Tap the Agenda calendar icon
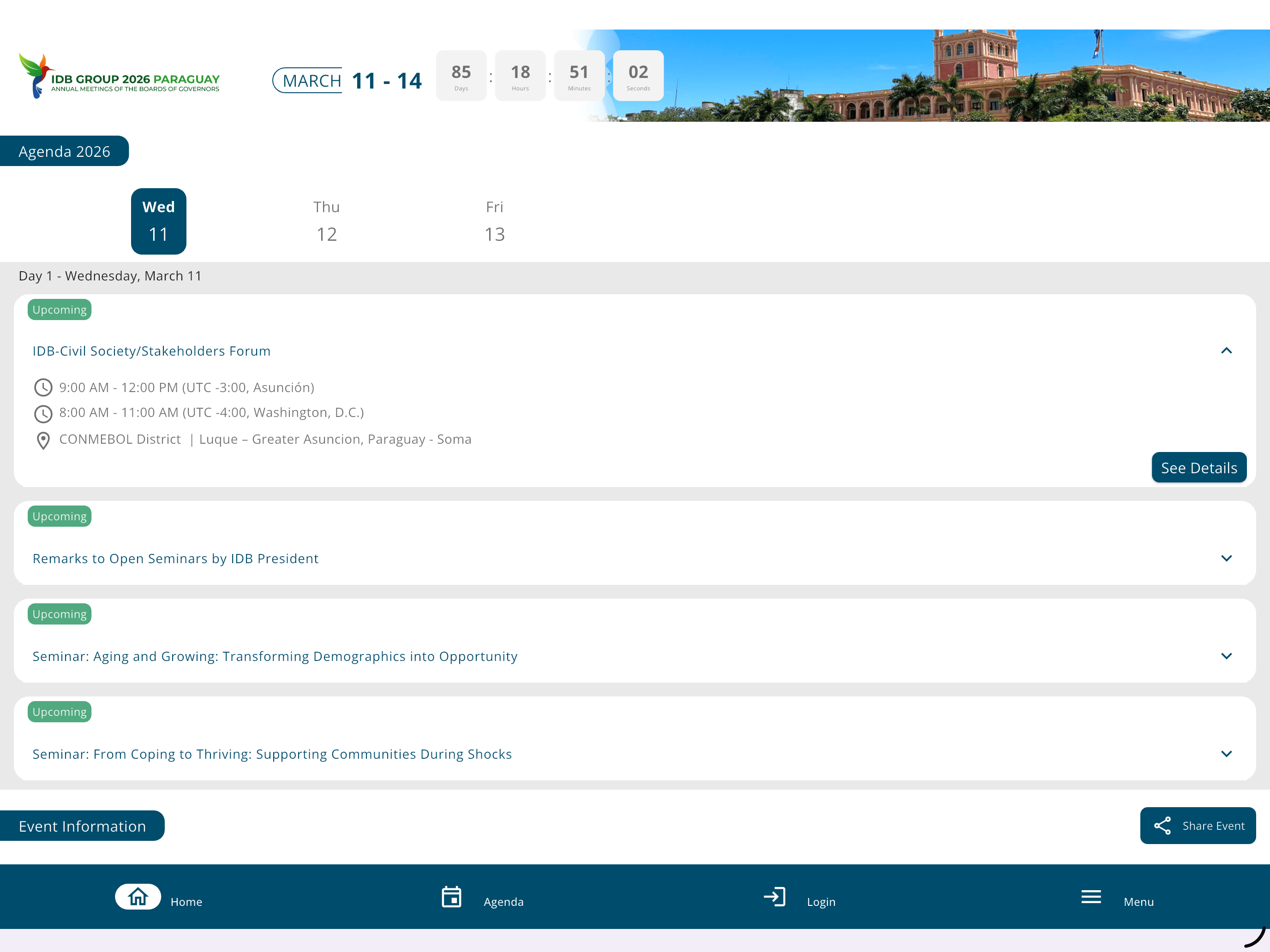Screen dimensions: 1270x952 coord(451,896)
